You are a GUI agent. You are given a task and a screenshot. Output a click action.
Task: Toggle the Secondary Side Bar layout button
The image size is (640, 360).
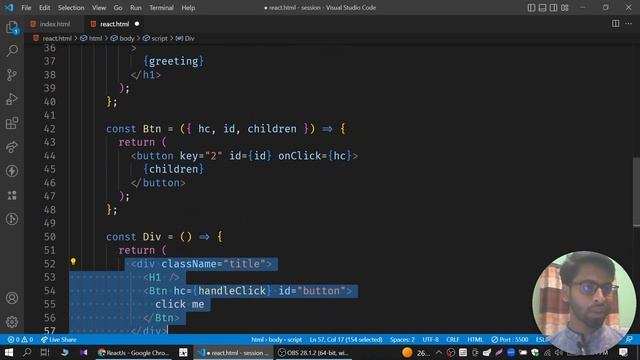[553, 7]
